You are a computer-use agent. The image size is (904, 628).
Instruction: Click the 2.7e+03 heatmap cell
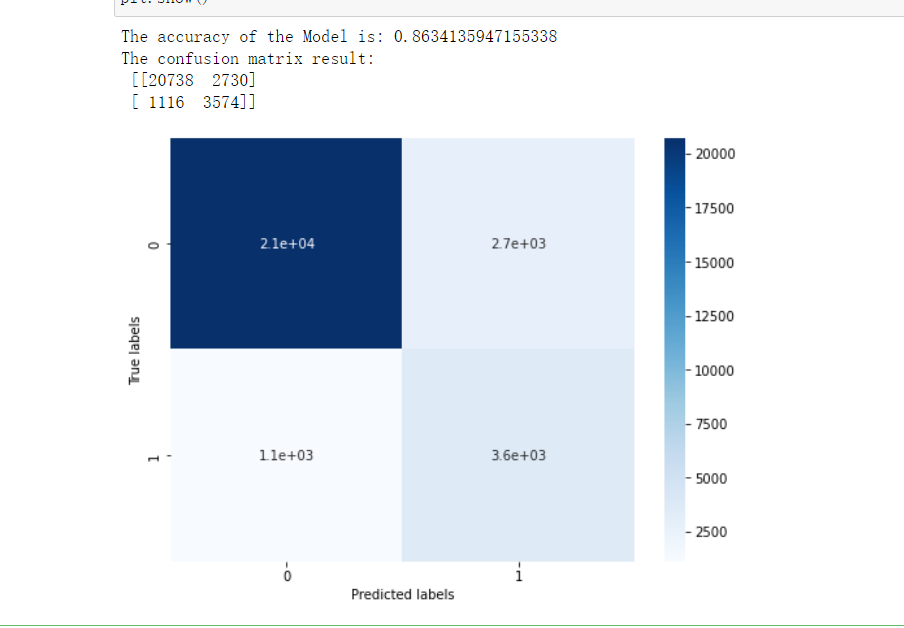point(518,243)
